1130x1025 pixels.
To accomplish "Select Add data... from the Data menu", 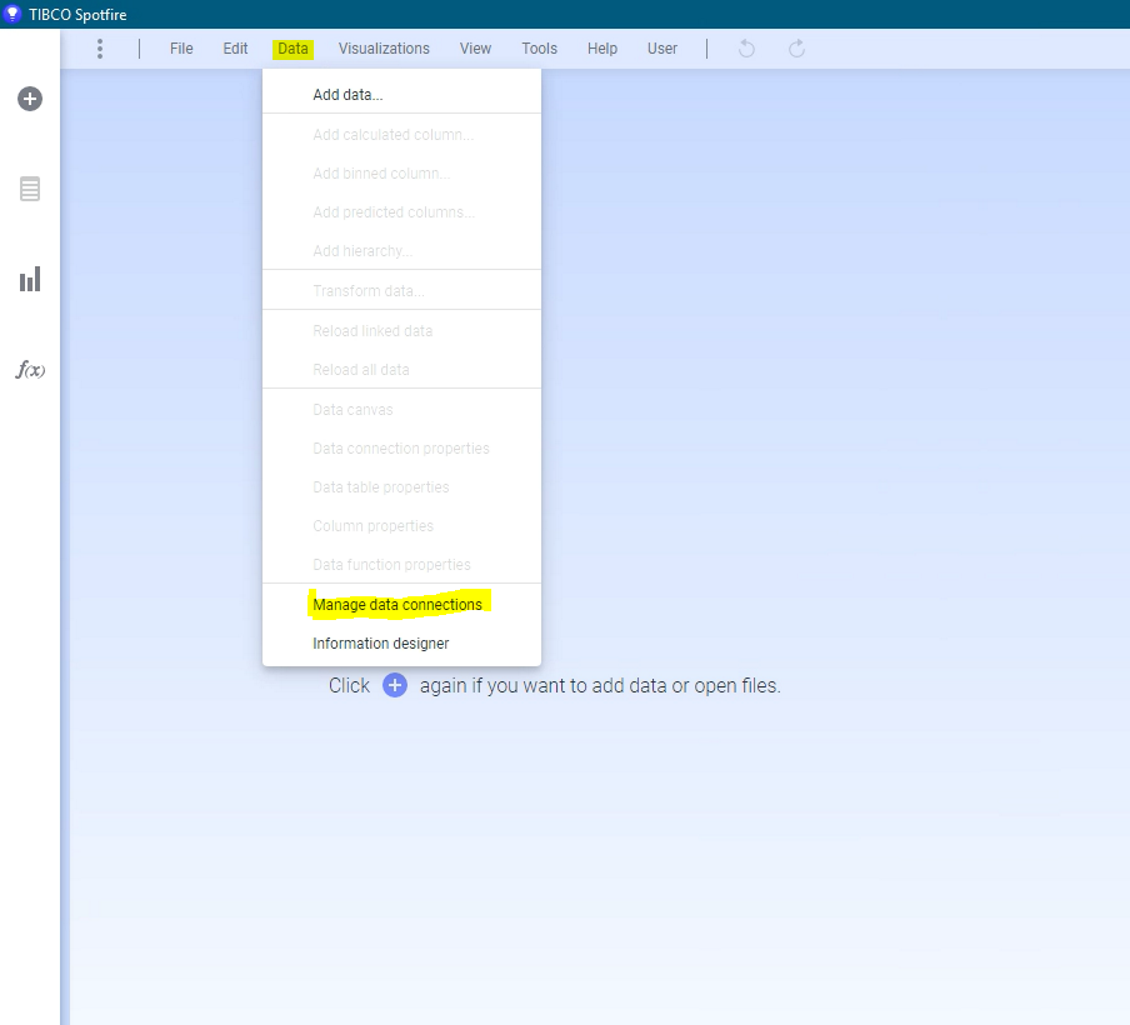I will point(348,95).
